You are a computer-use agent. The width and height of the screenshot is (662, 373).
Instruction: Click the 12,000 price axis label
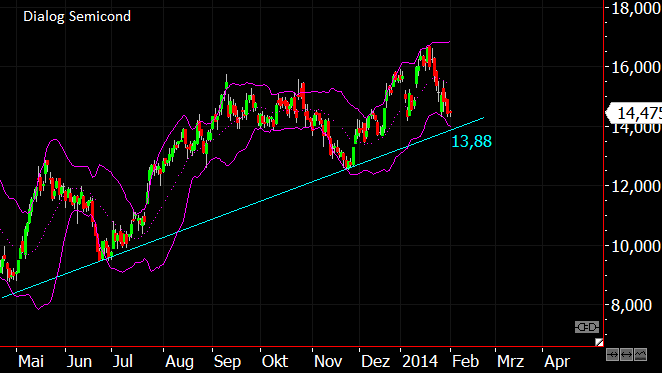click(636, 186)
